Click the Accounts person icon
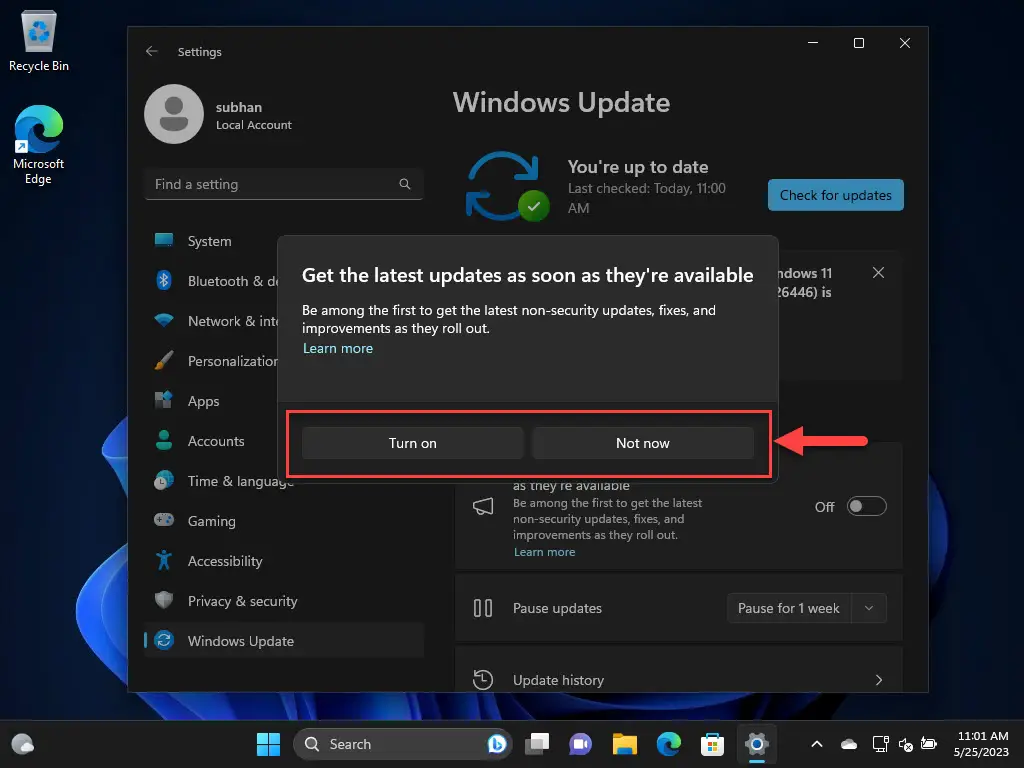This screenshot has height=768, width=1024. click(x=164, y=441)
